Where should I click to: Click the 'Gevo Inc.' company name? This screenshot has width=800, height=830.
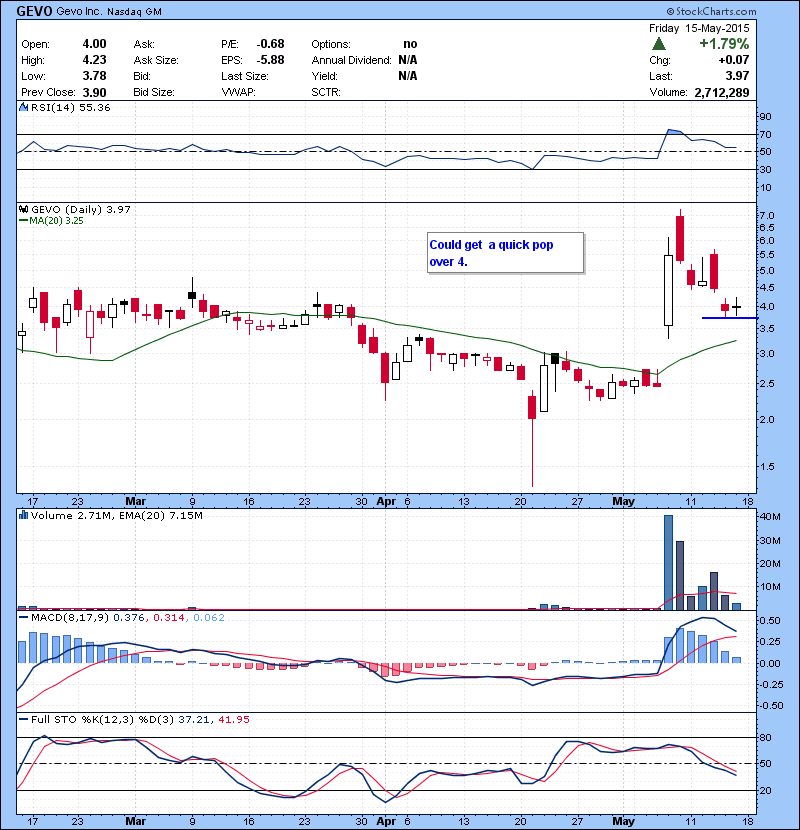pyautogui.click(x=79, y=11)
